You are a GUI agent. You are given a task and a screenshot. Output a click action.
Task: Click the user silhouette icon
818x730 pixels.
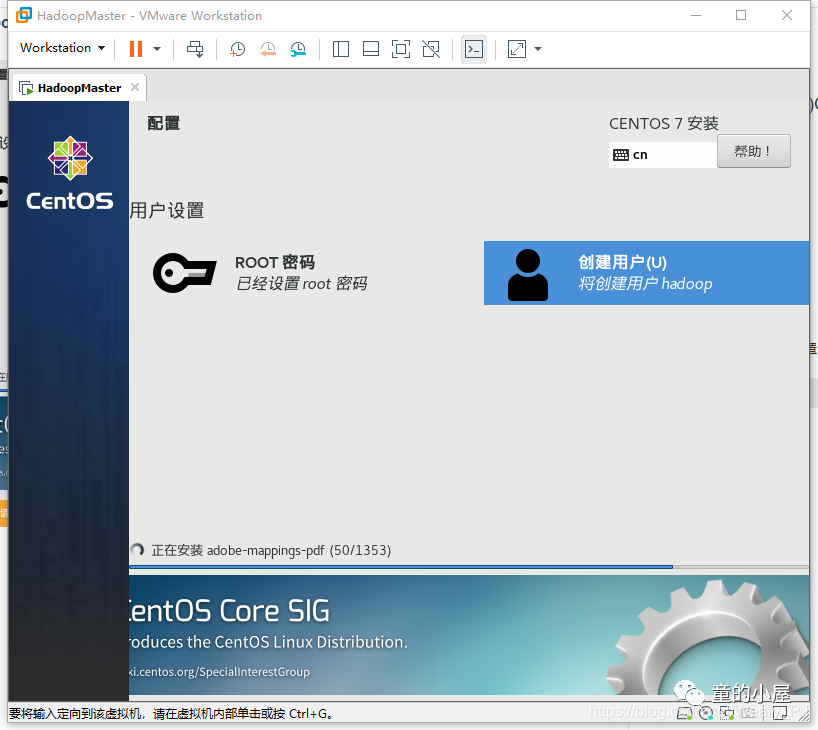[527, 275]
